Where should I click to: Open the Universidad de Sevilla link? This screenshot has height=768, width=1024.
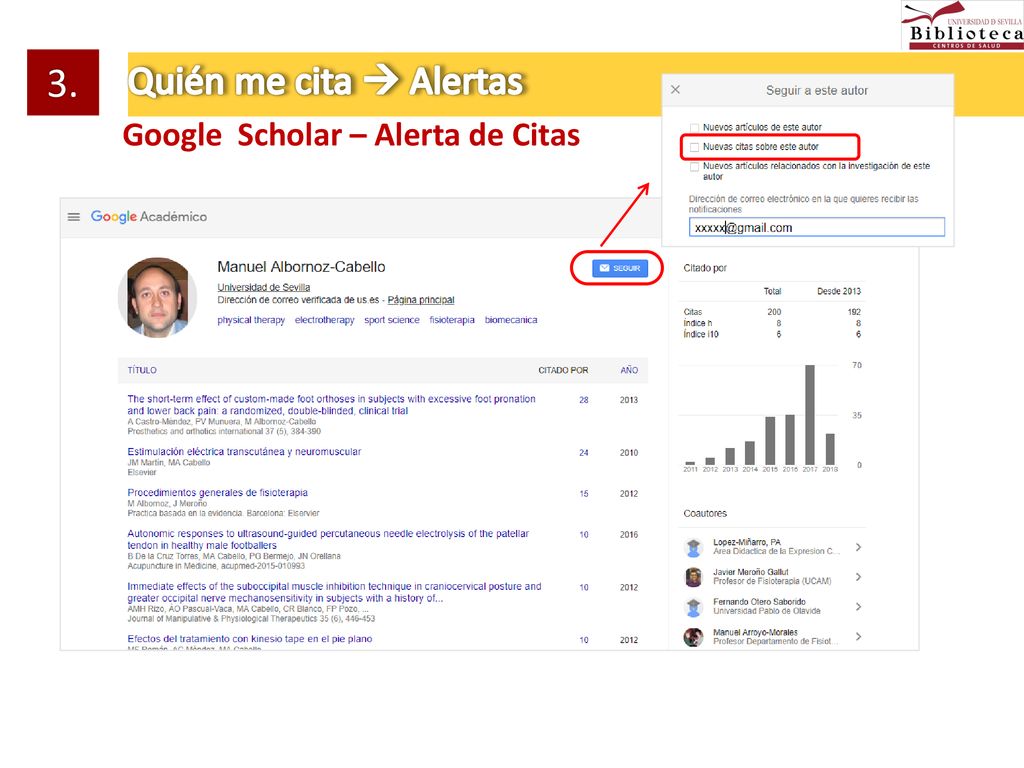tap(264, 287)
